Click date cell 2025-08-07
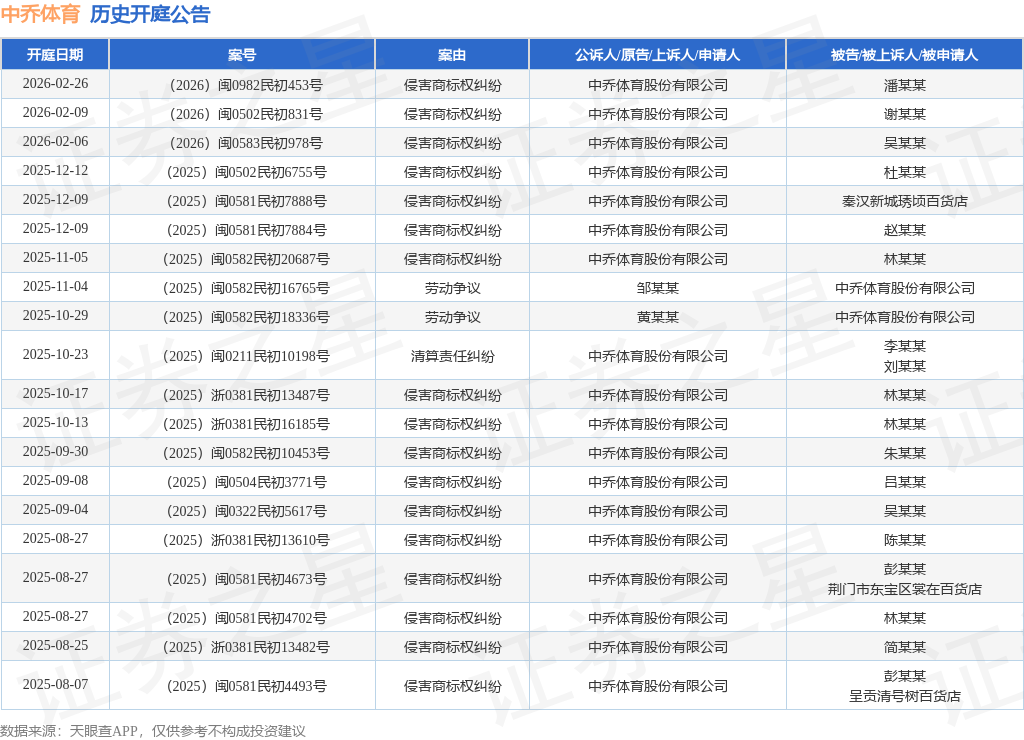 click(x=55, y=684)
